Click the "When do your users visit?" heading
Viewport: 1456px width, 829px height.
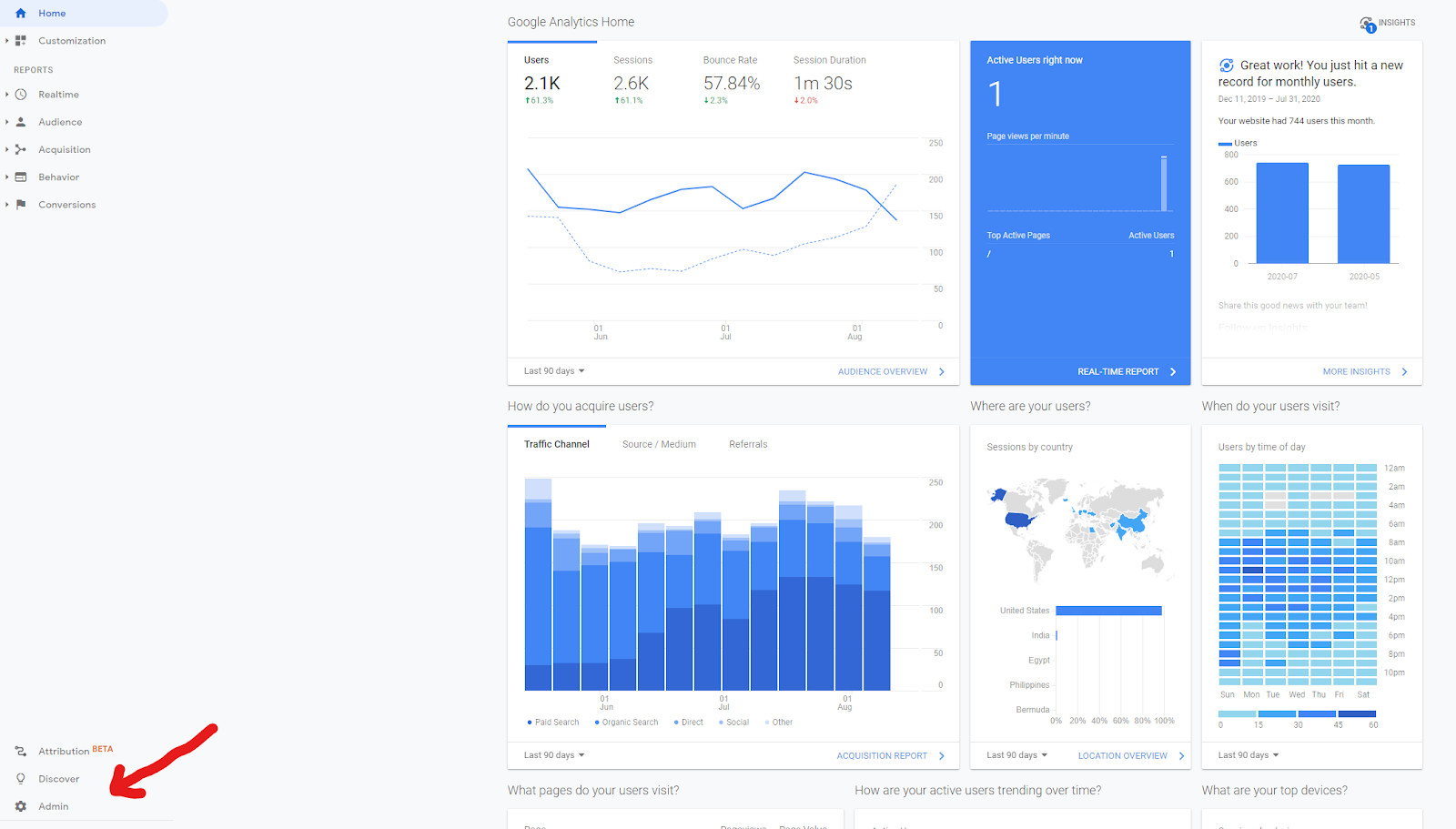pos(1270,406)
